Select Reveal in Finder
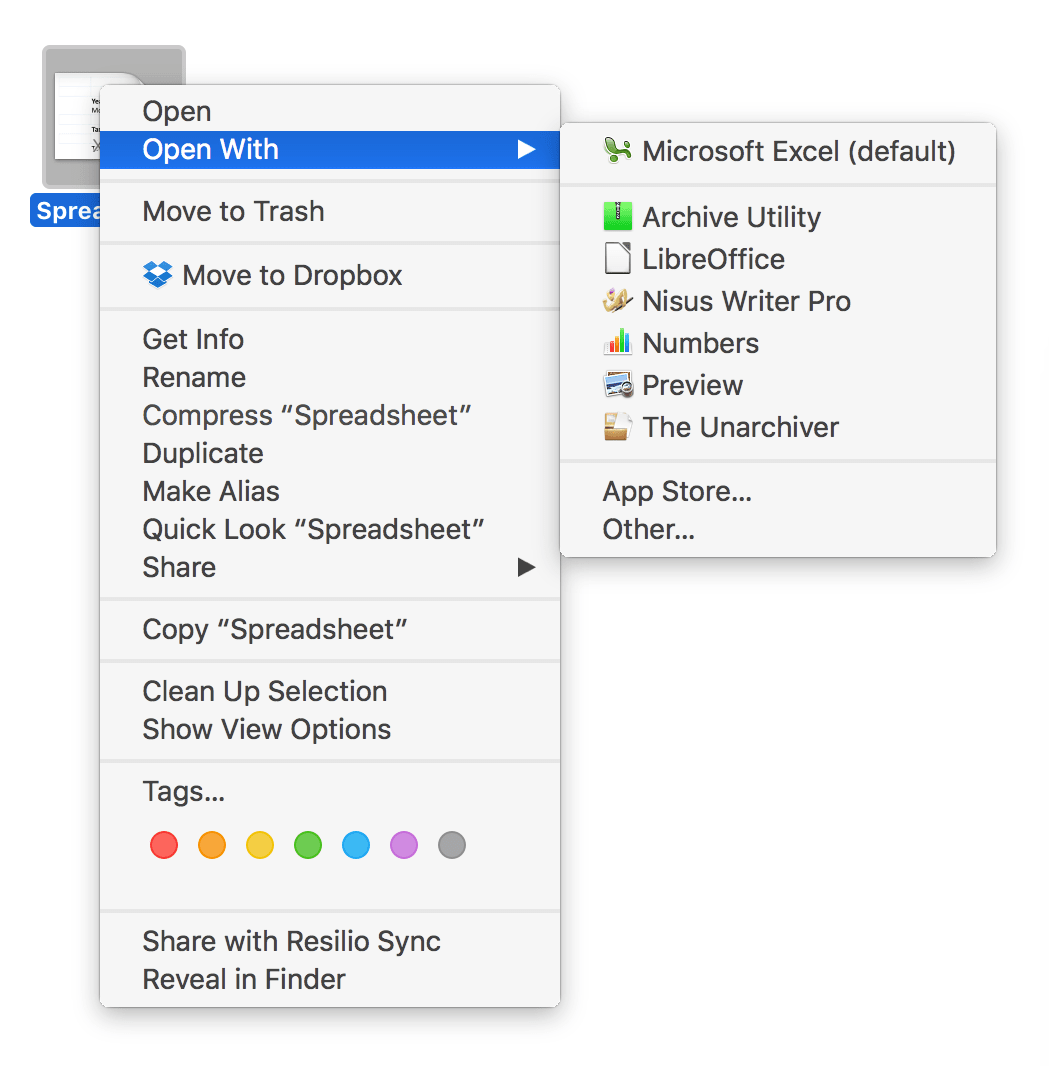Viewport: 1049px width, 1066px height. [330, 980]
